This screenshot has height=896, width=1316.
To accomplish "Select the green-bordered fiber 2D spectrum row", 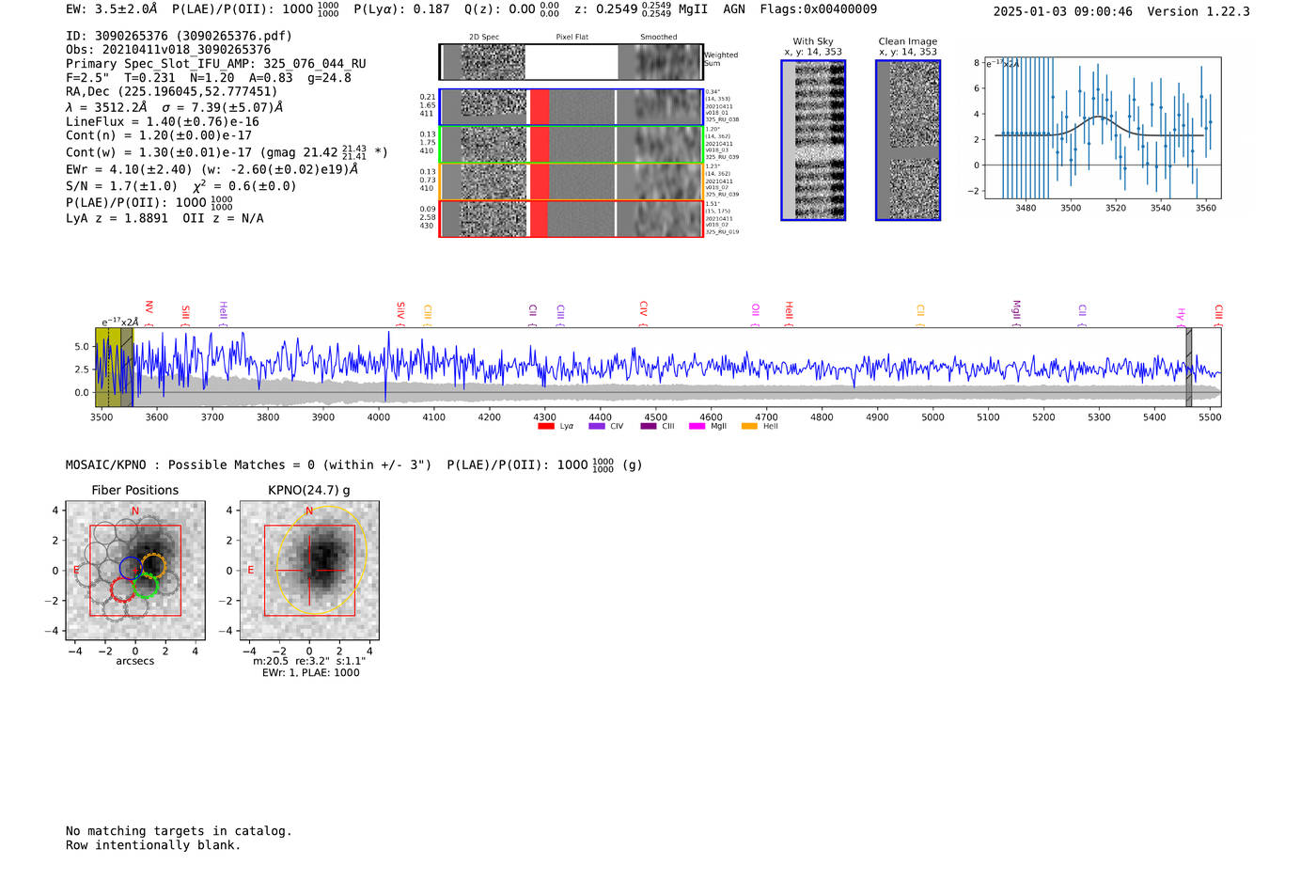I will [571, 144].
